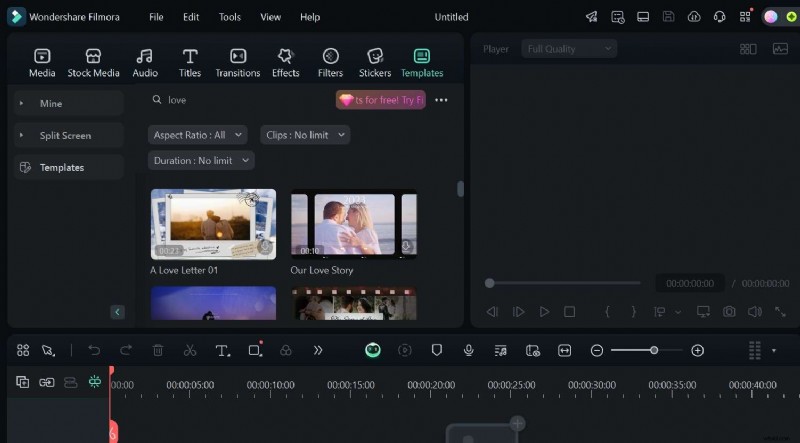Open the Aspect Ratio dropdown
Viewport: 800px width, 443px height.
click(x=198, y=135)
